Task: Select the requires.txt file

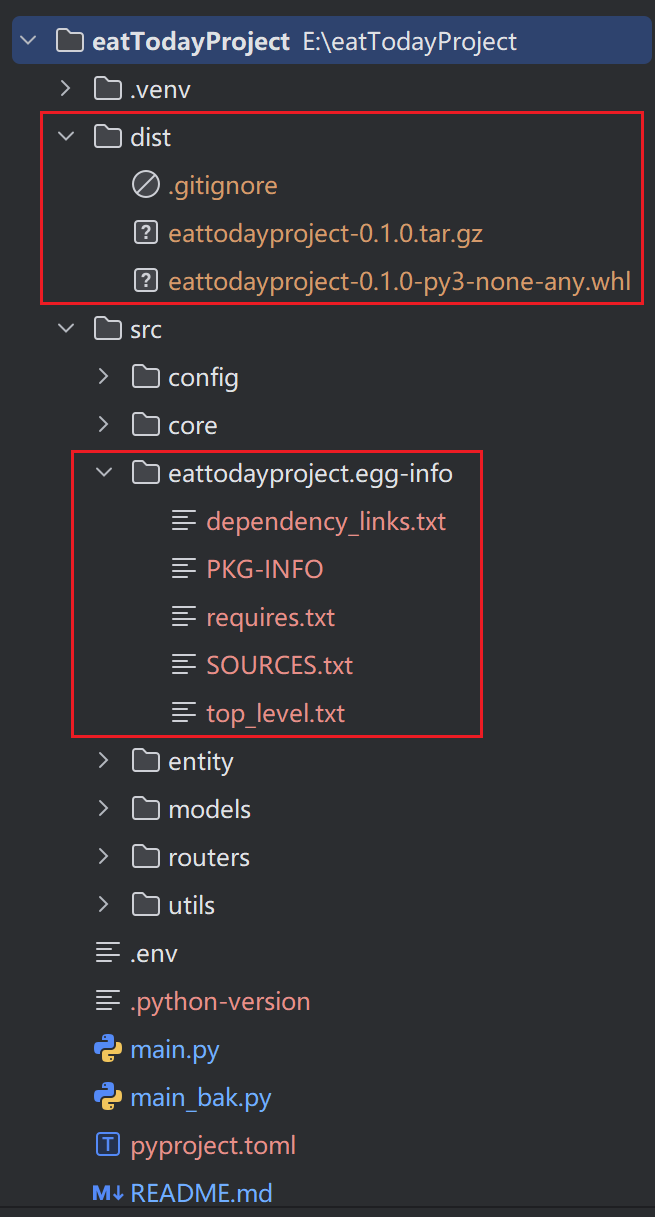Action: [270, 617]
